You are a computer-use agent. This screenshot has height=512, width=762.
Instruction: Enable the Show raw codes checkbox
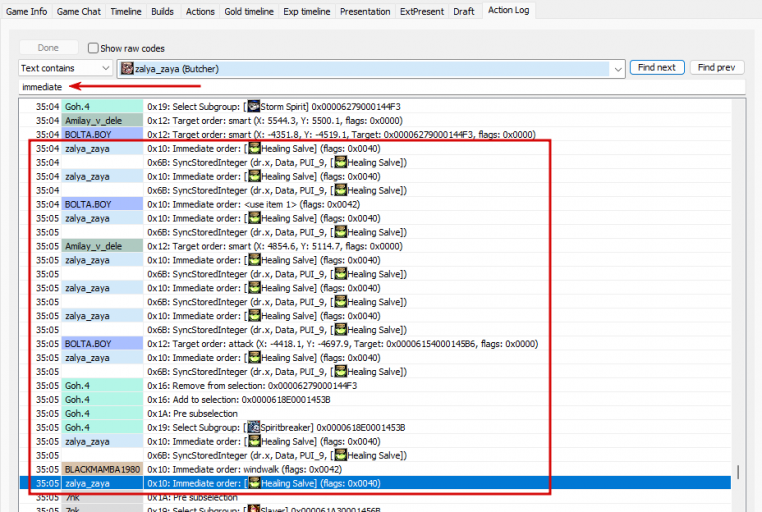pos(93,48)
